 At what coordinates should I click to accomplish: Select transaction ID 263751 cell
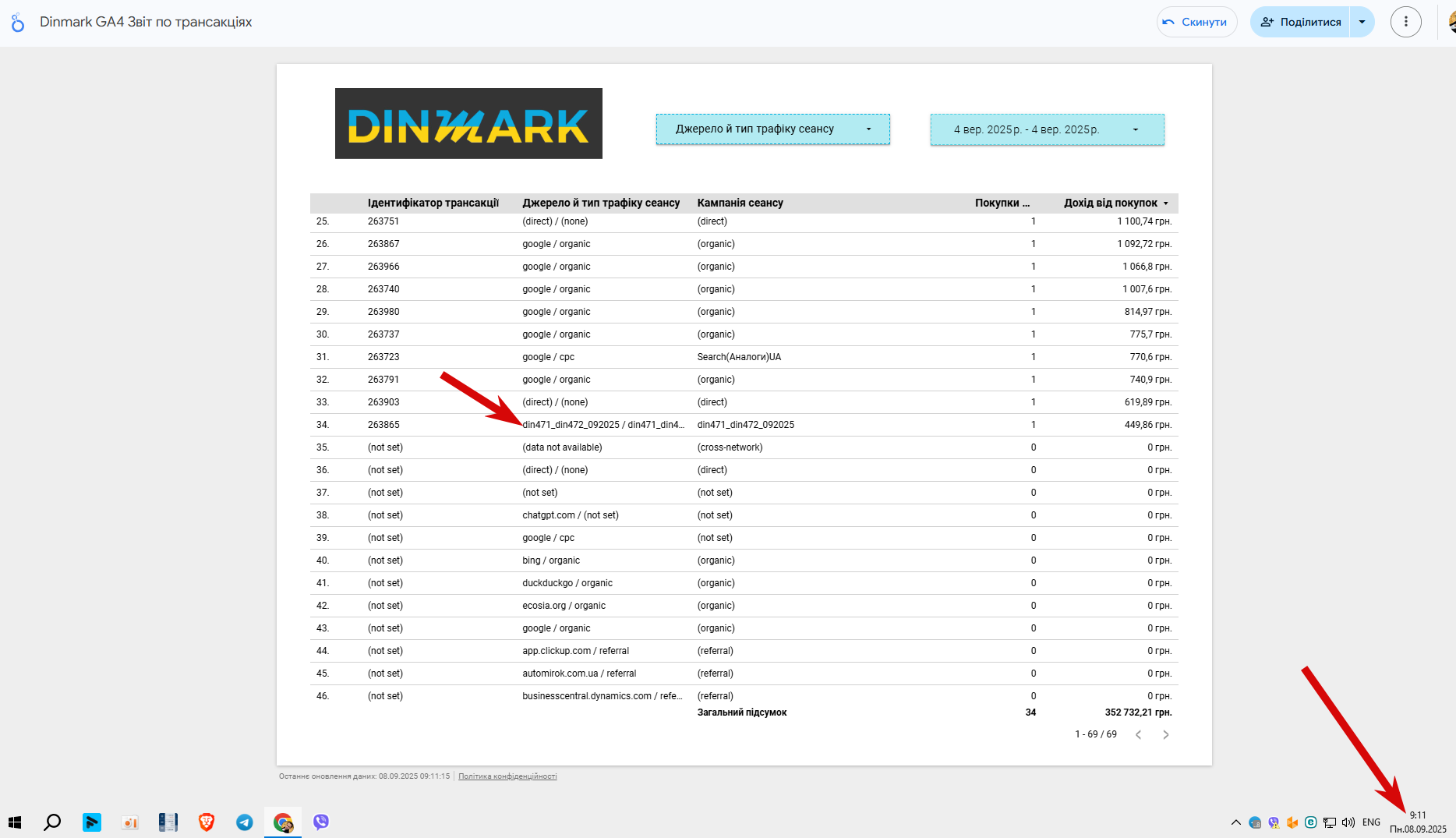coord(383,221)
